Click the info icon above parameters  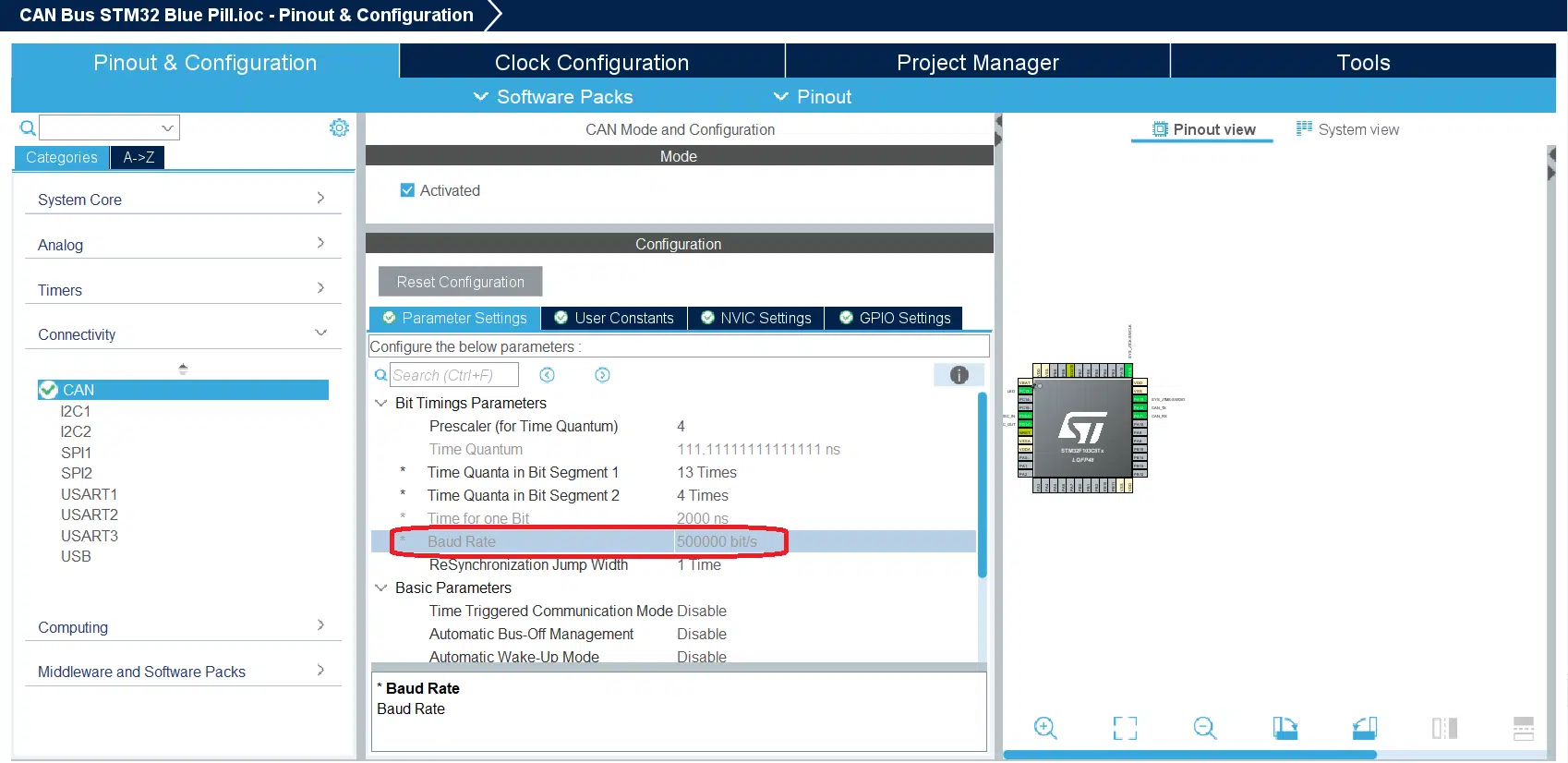tap(959, 374)
